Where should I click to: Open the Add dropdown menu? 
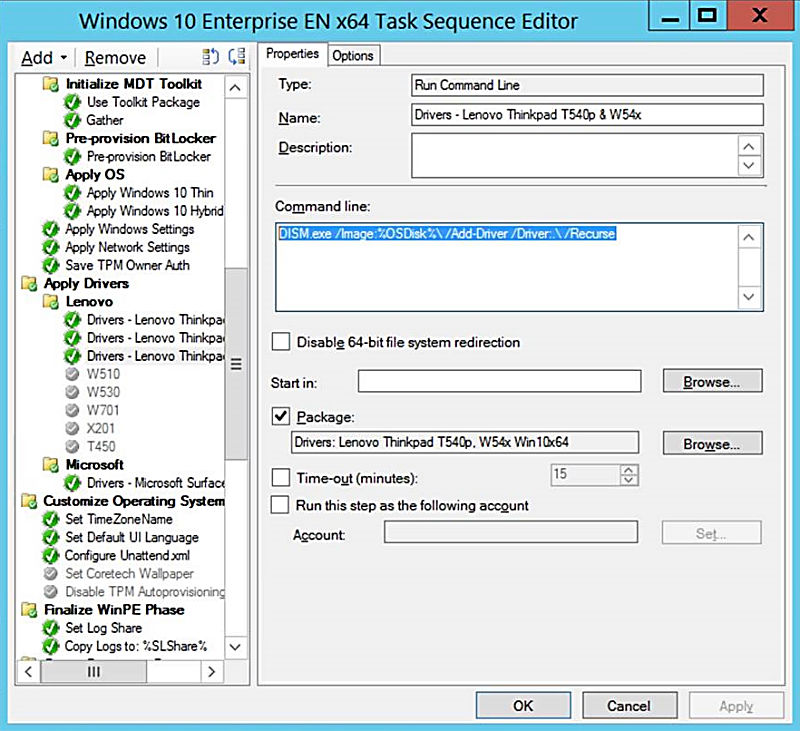(x=44, y=58)
